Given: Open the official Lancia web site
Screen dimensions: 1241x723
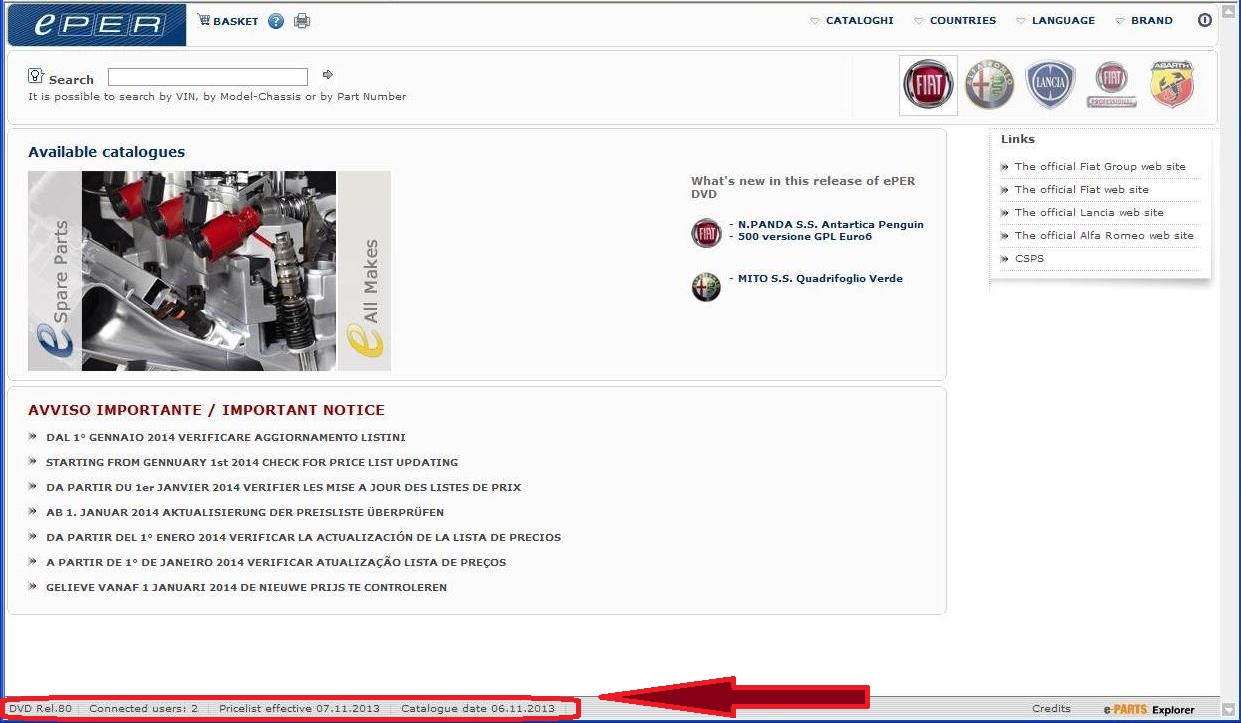Looking at the screenshot, I should [1089, 213].
